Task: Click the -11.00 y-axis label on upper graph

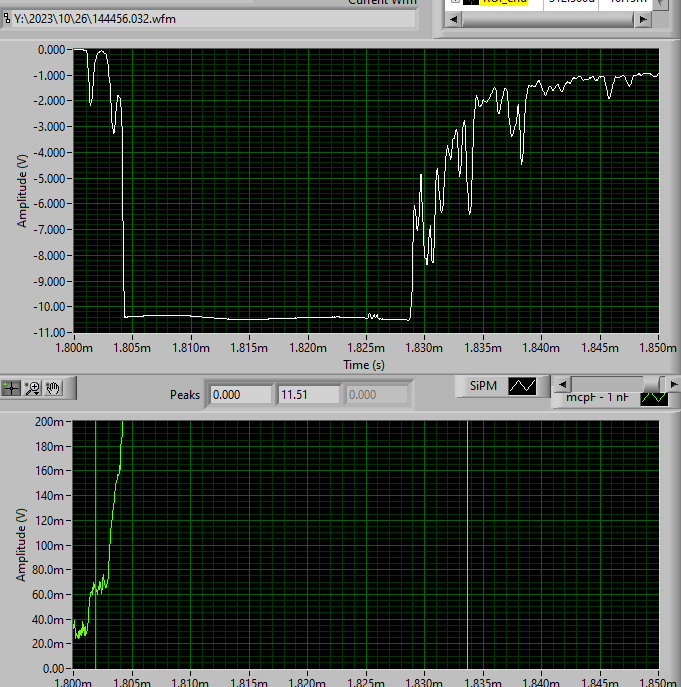Action: 49,333
